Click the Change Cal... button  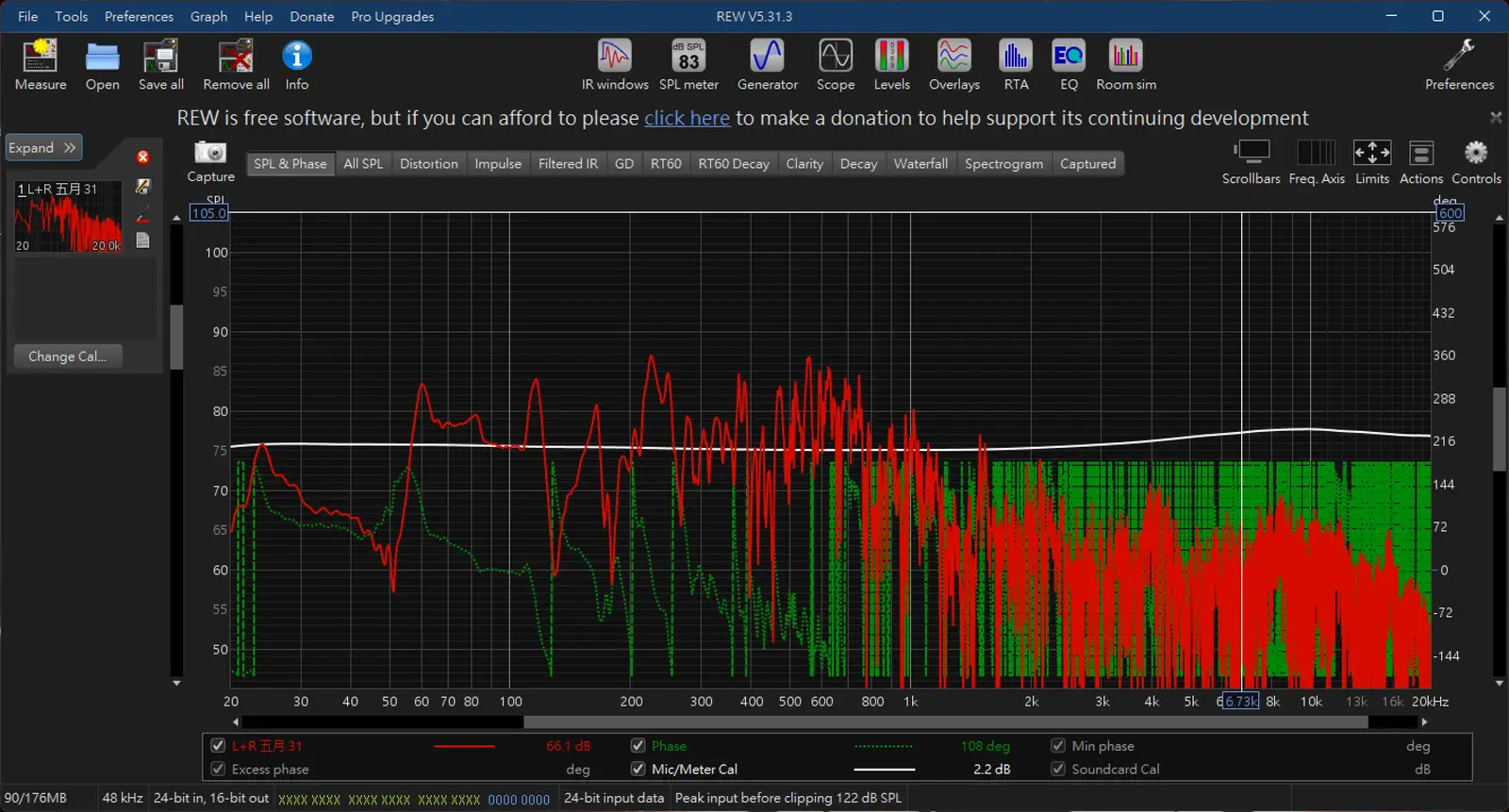68,356
